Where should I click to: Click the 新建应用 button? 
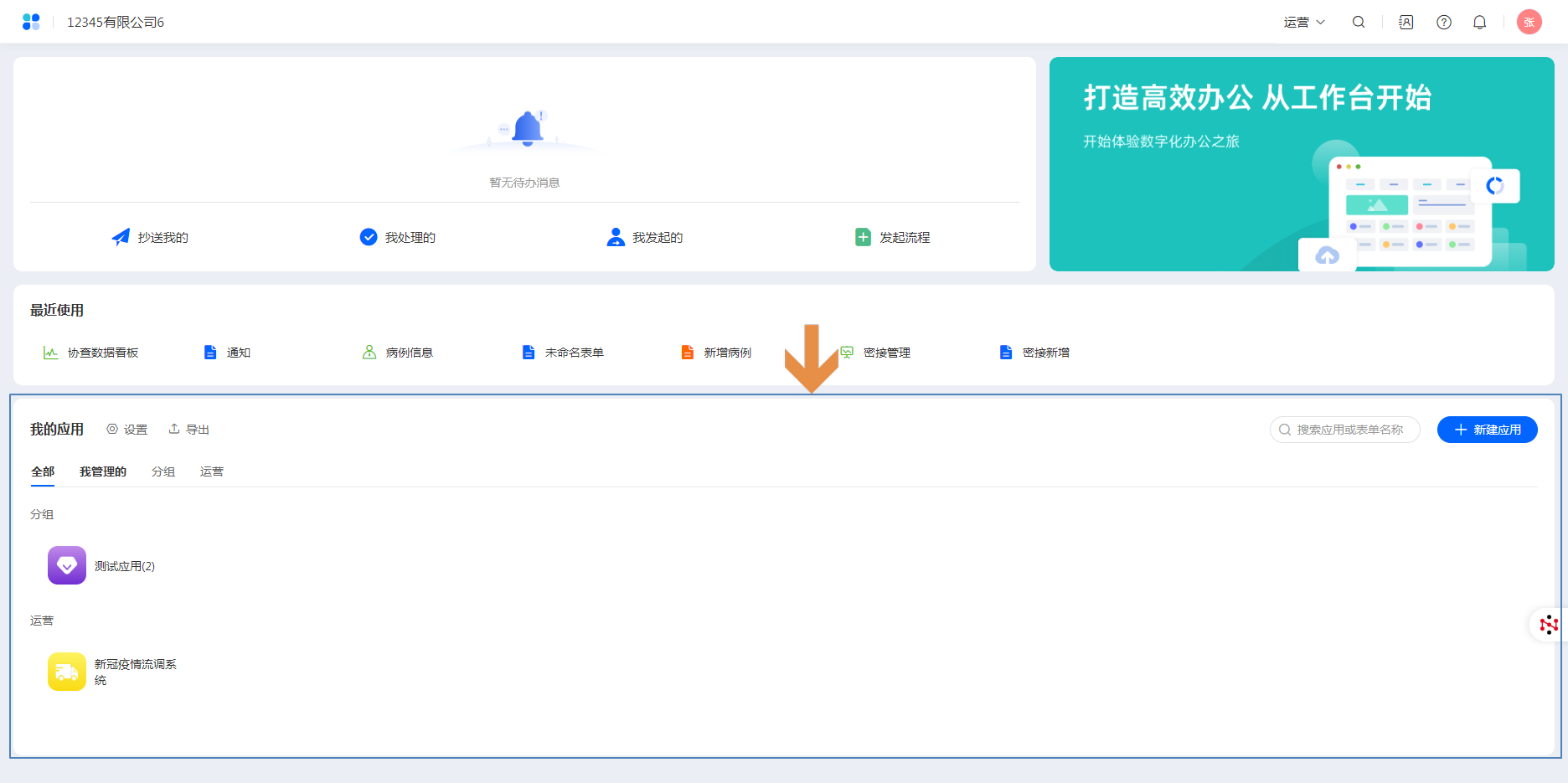[x=1487, y=430]
